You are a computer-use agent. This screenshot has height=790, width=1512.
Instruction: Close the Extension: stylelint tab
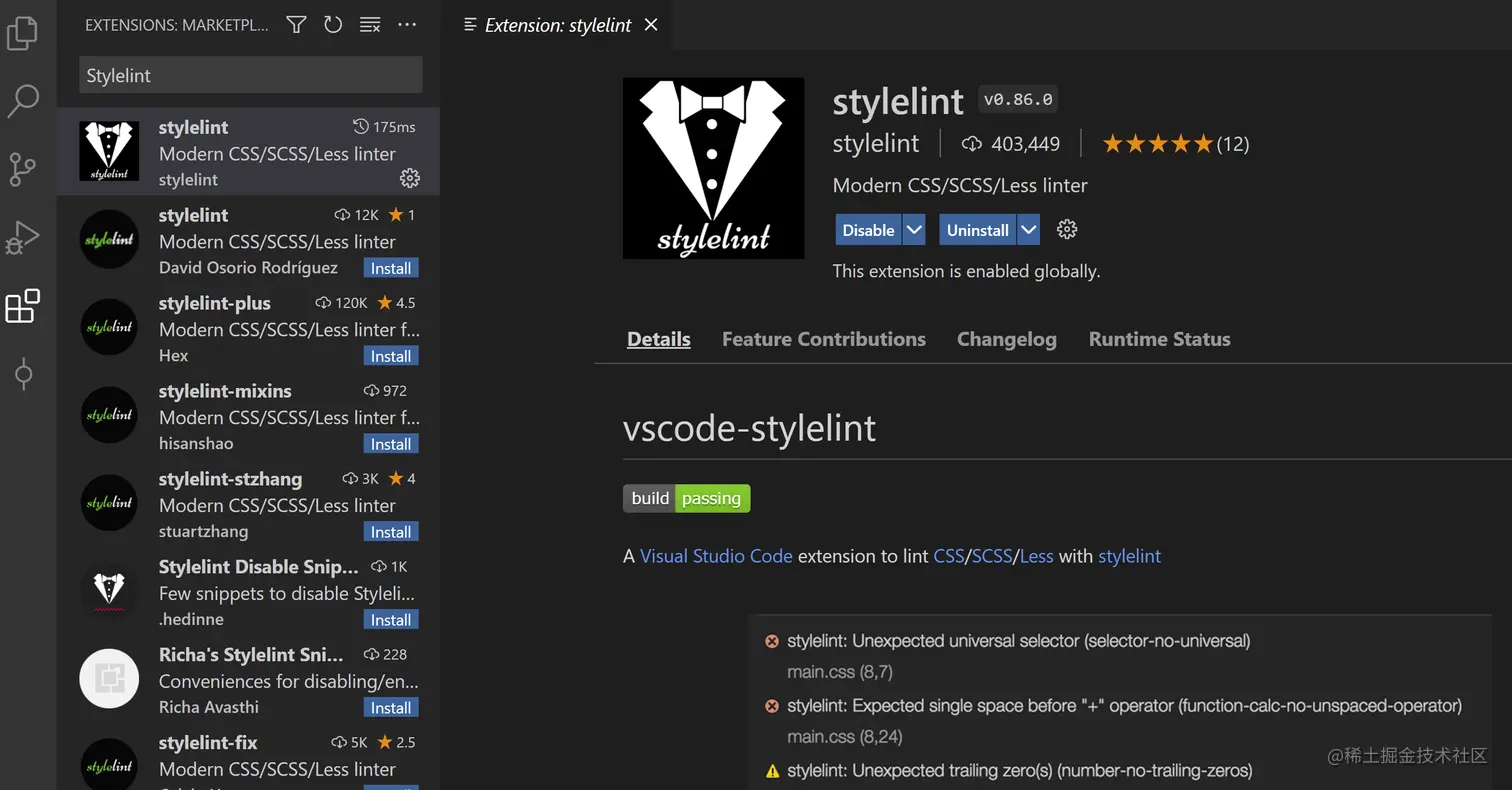(651, 25)
